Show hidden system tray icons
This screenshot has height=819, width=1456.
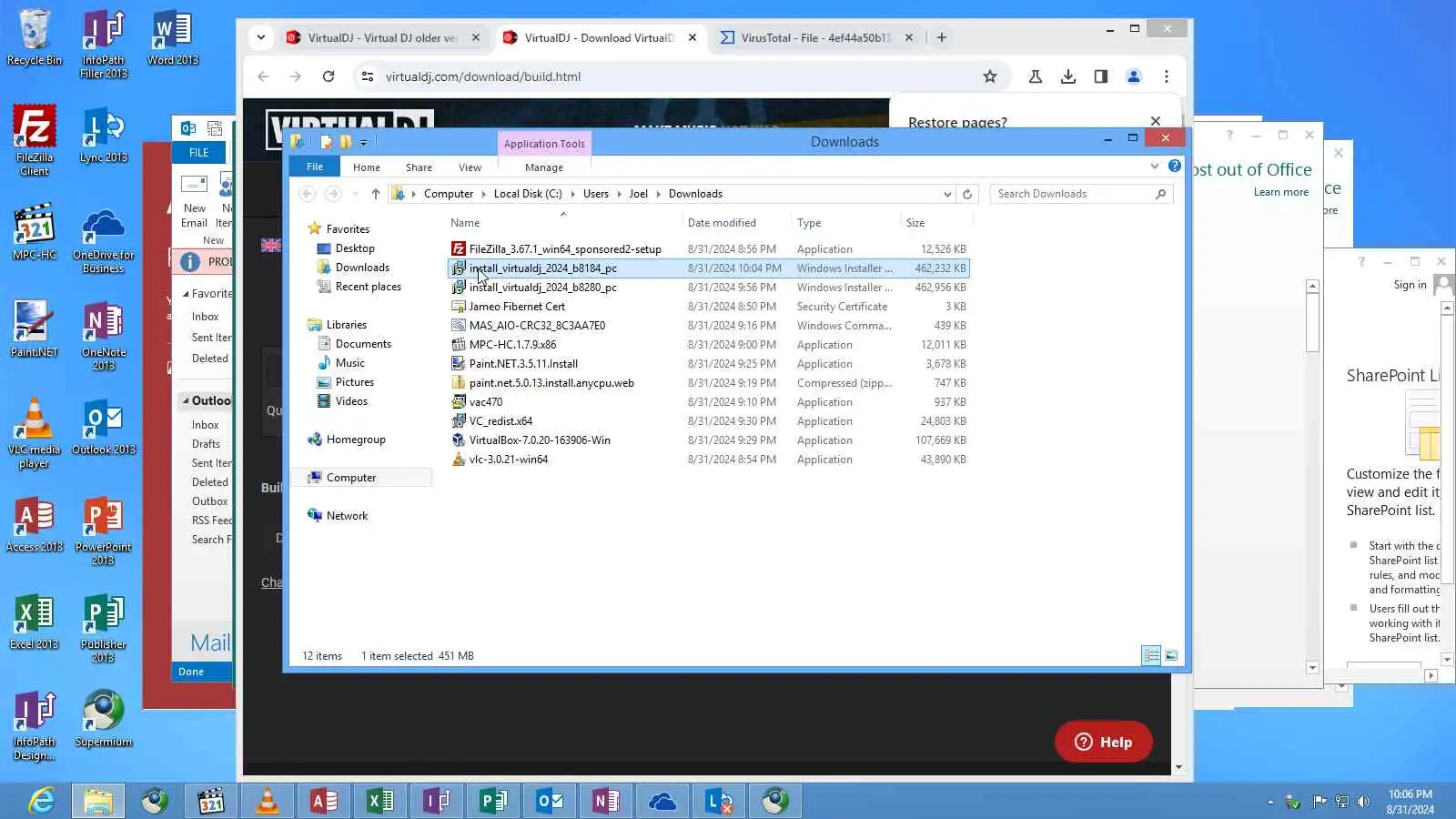click(x=1270, y=802)
